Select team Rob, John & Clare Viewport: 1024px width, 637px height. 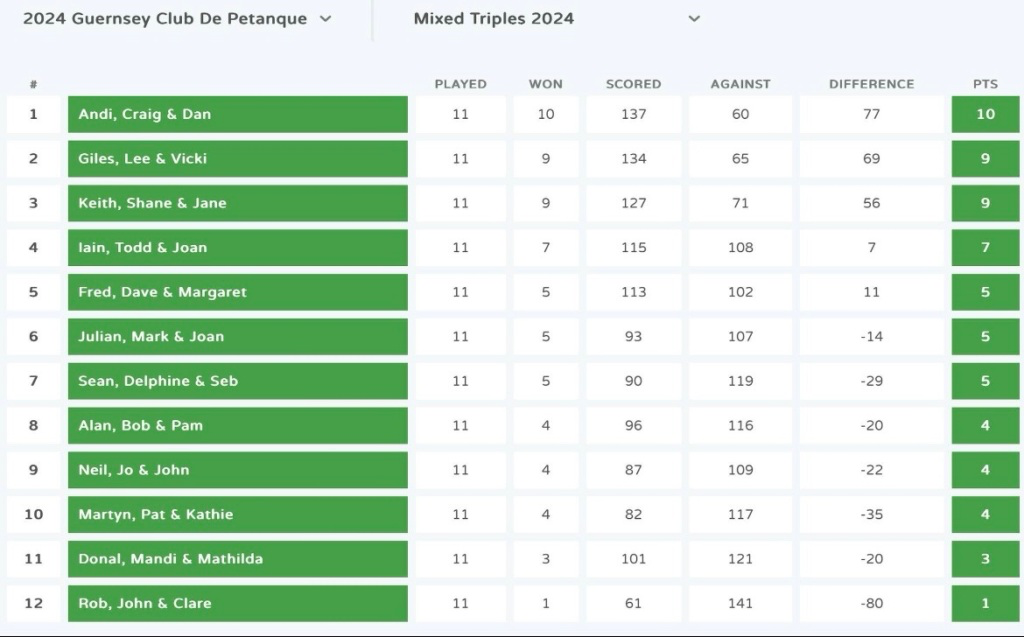237,603
